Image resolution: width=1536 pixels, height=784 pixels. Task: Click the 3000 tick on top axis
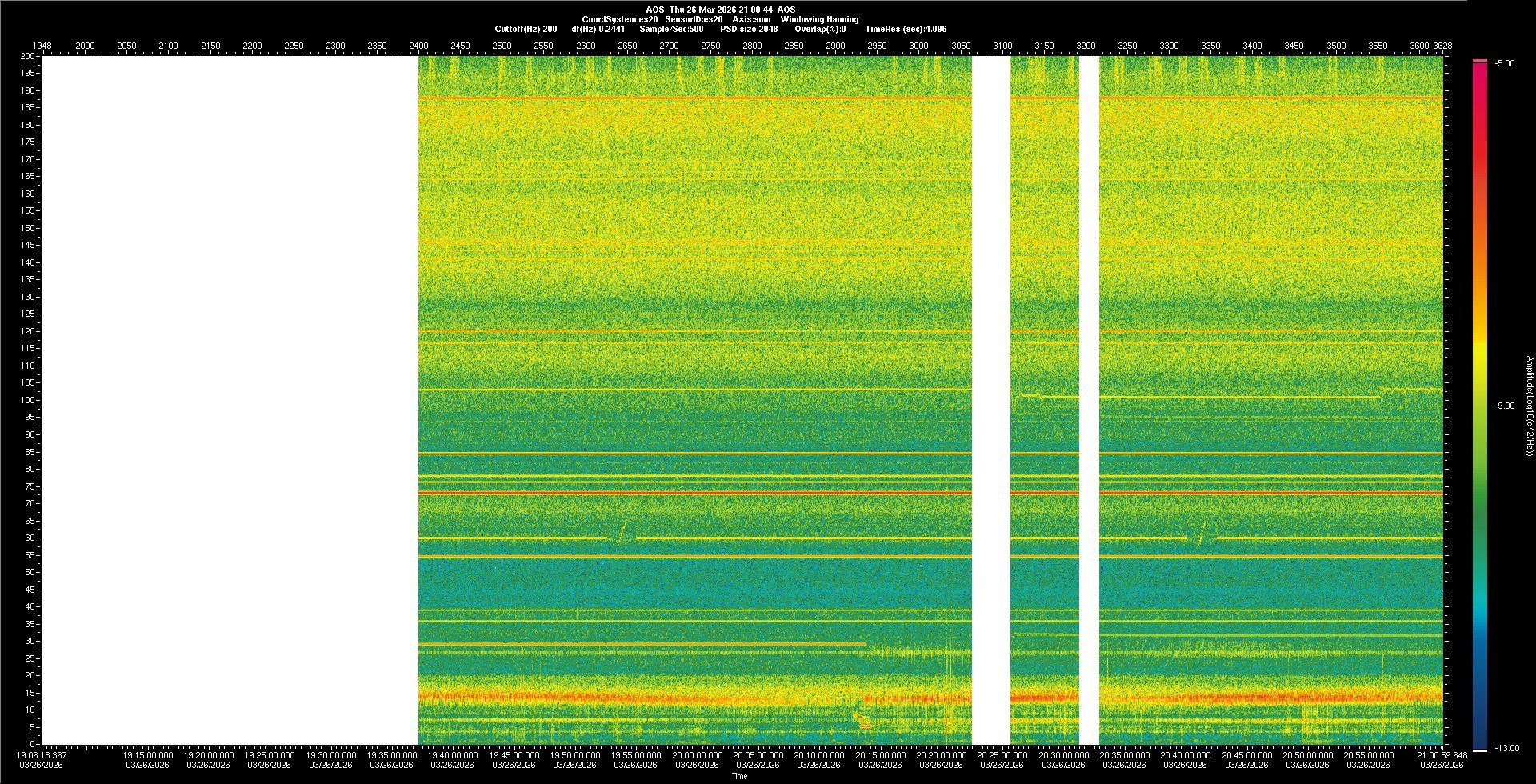[x=918, y=46]
